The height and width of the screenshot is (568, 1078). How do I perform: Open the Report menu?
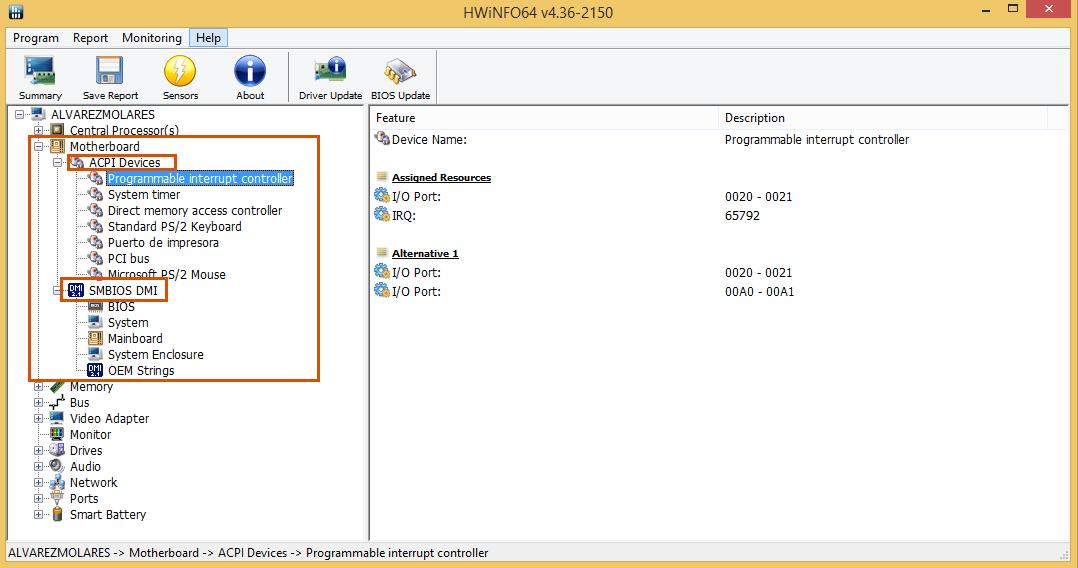[x=90, y=38]
